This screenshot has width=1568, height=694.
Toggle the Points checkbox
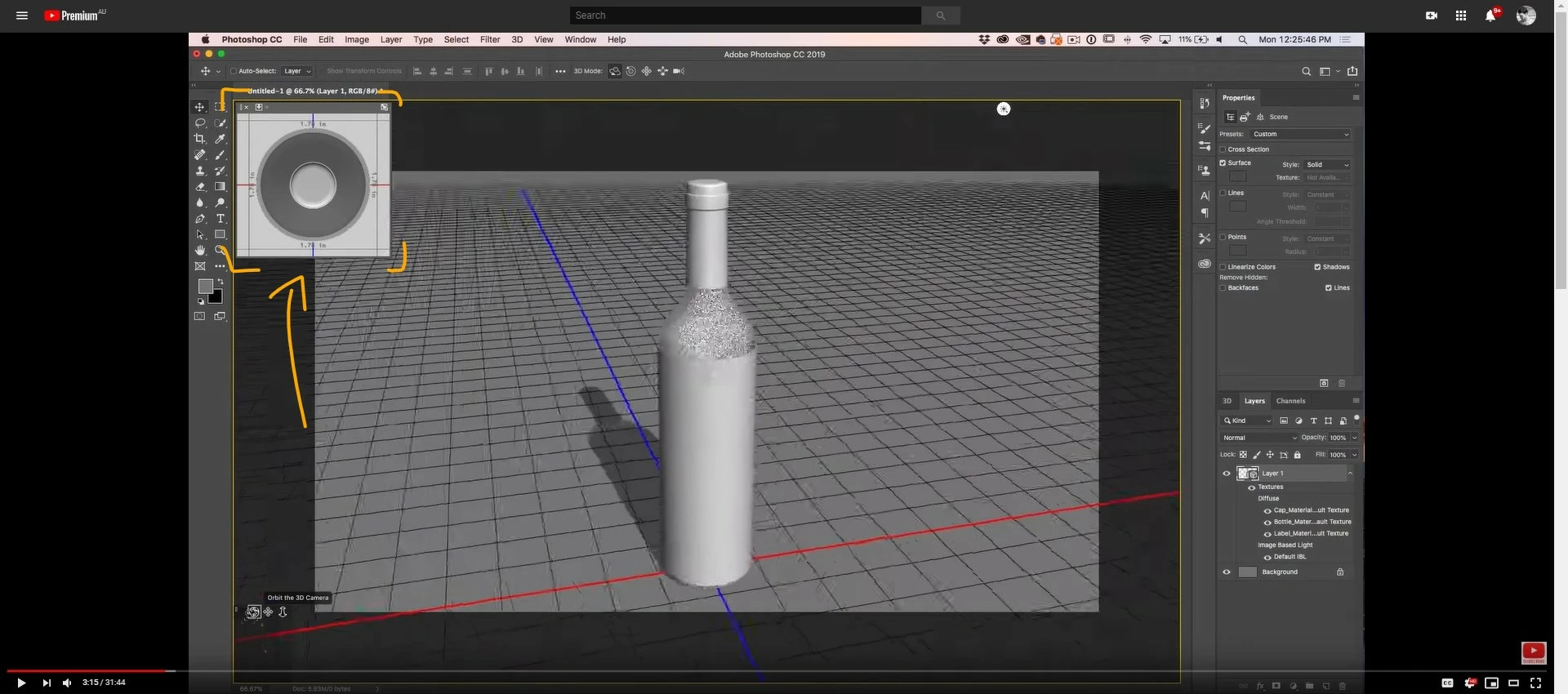tap(1223, 237)
